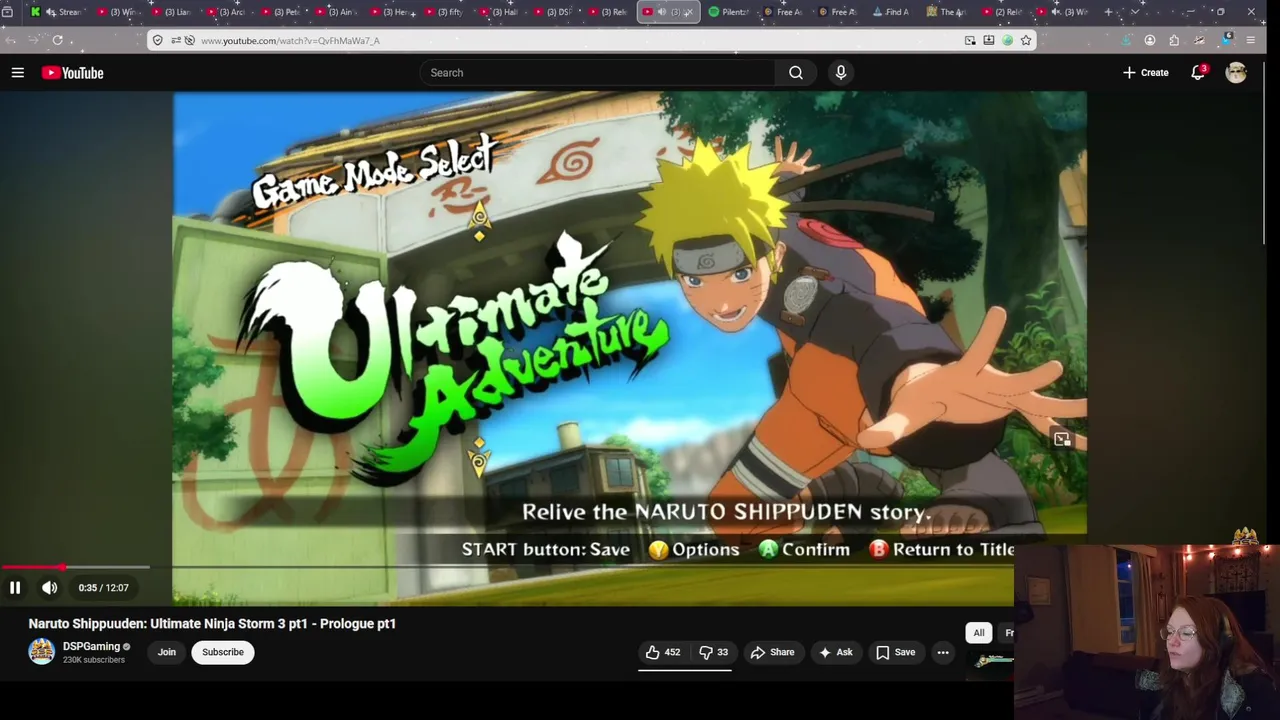Bookmark this page with the star

(x=1026, y=40)
